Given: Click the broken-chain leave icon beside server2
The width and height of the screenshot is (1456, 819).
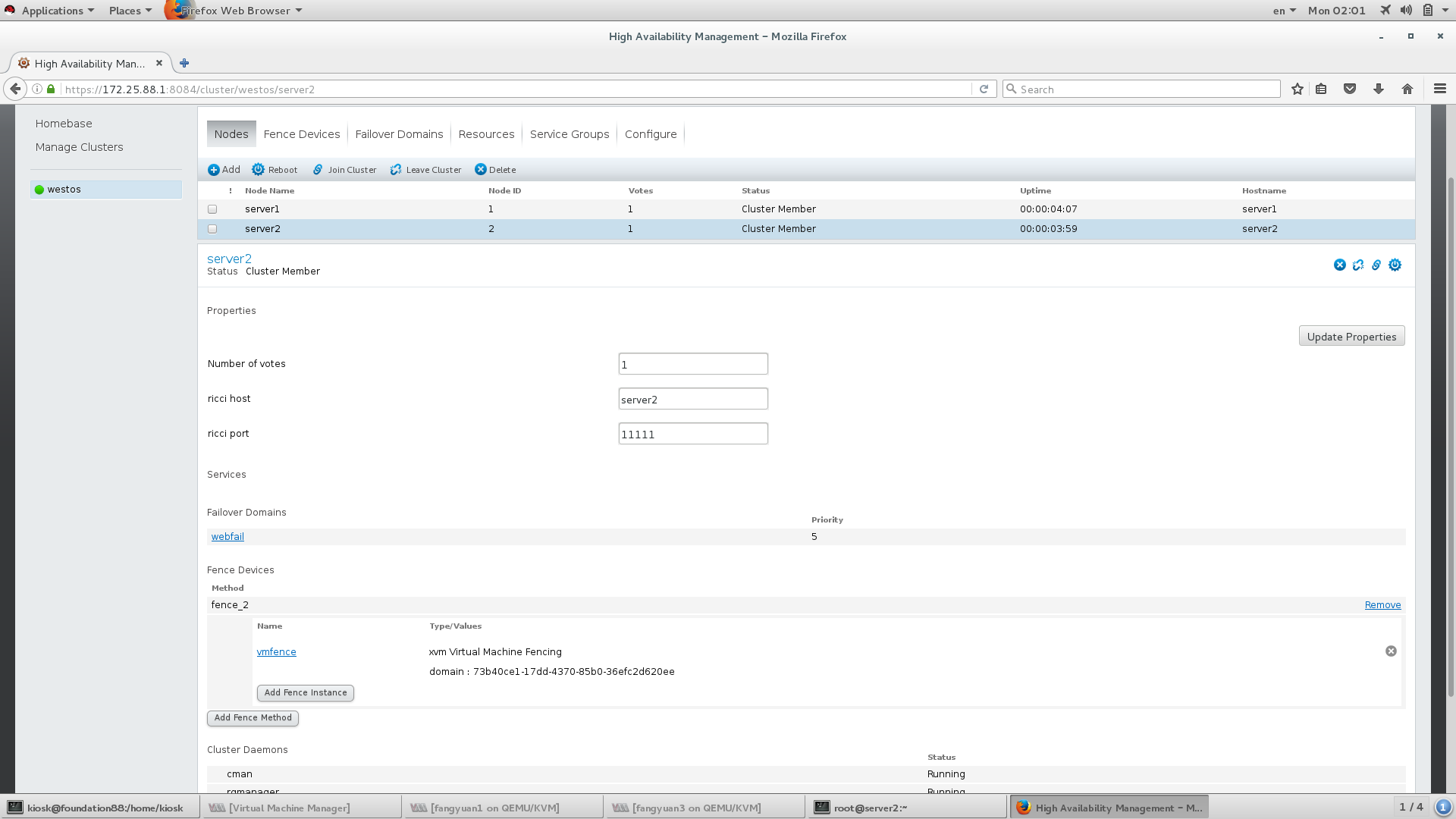Looking at the screenshot, I should [x=1358, y=265].
